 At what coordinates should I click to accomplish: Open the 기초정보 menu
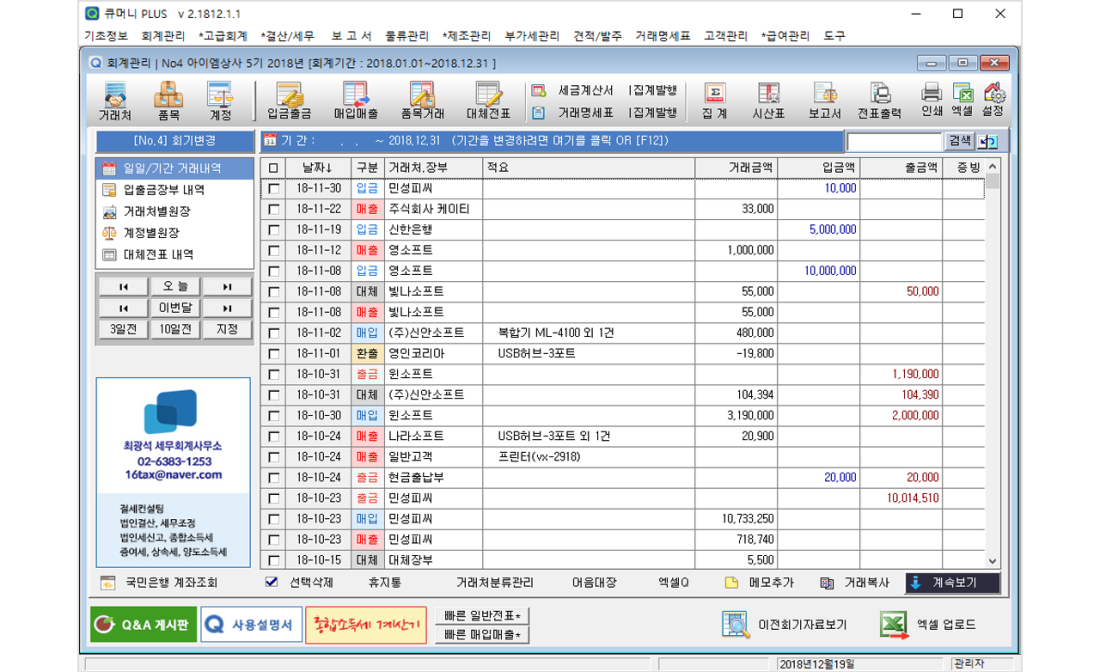(106, 36)
